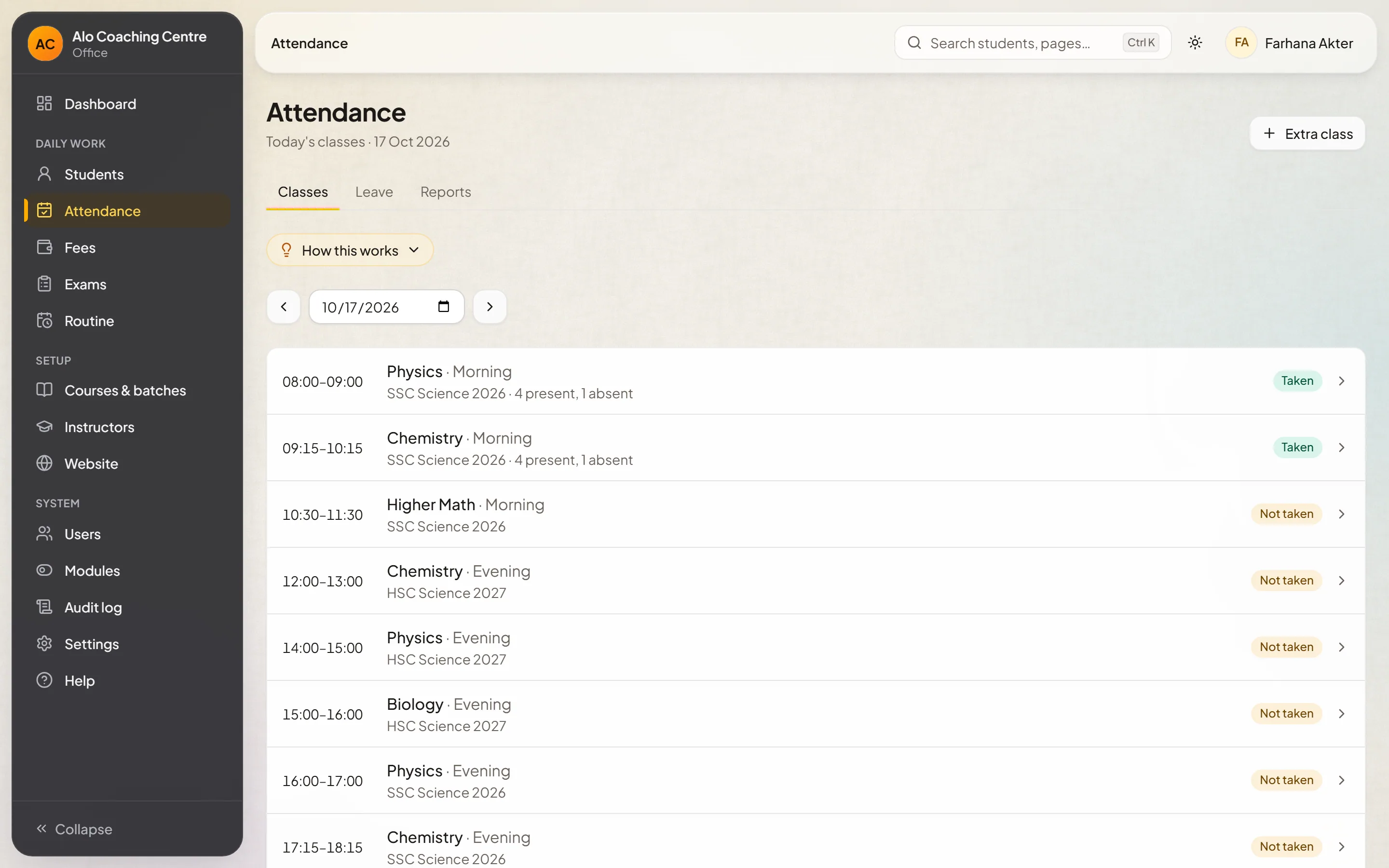Click the Website globe icon
1389x868 pixels.
[44, 463]
